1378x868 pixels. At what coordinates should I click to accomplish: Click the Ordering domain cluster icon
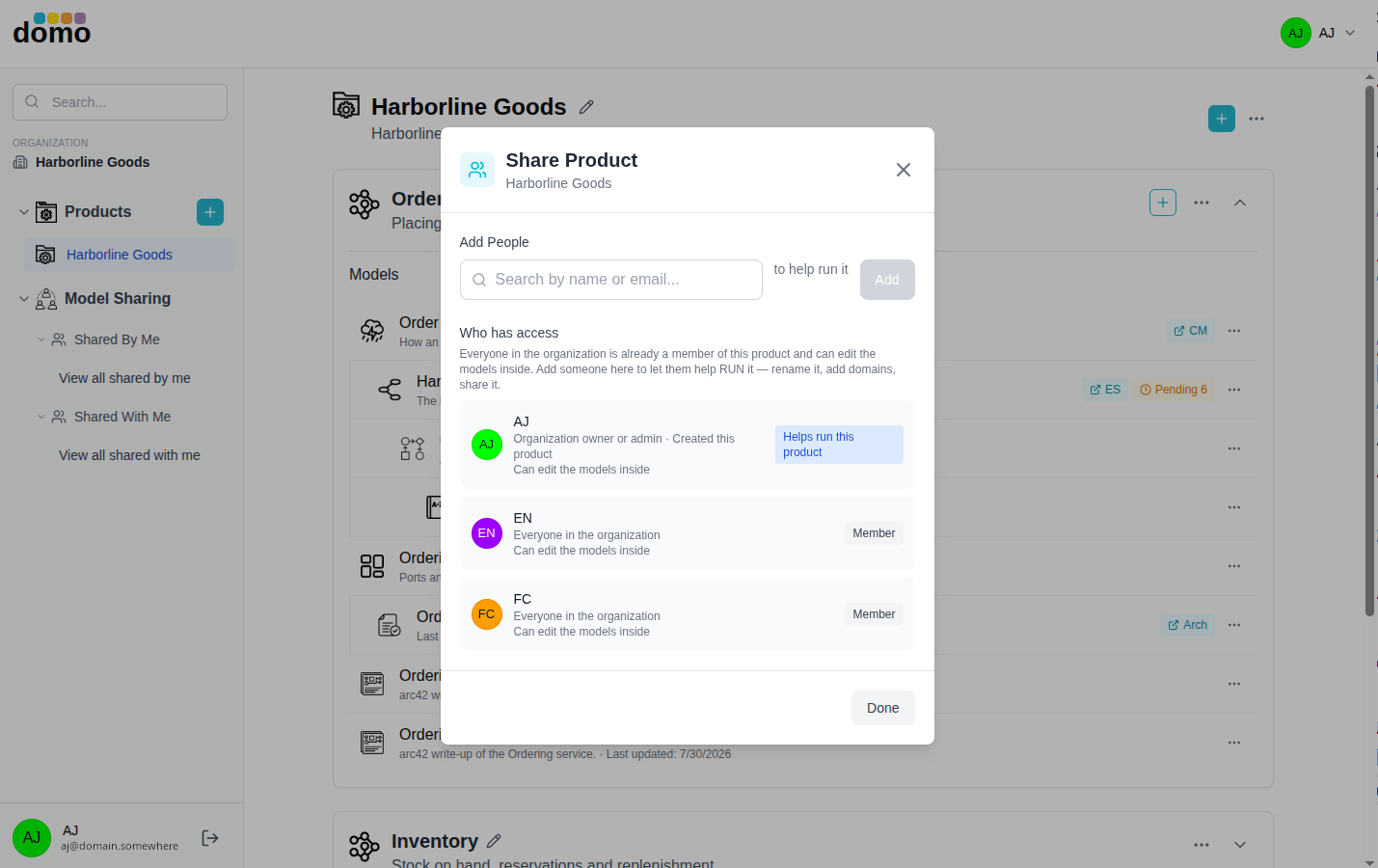click(x=365, y=204)
